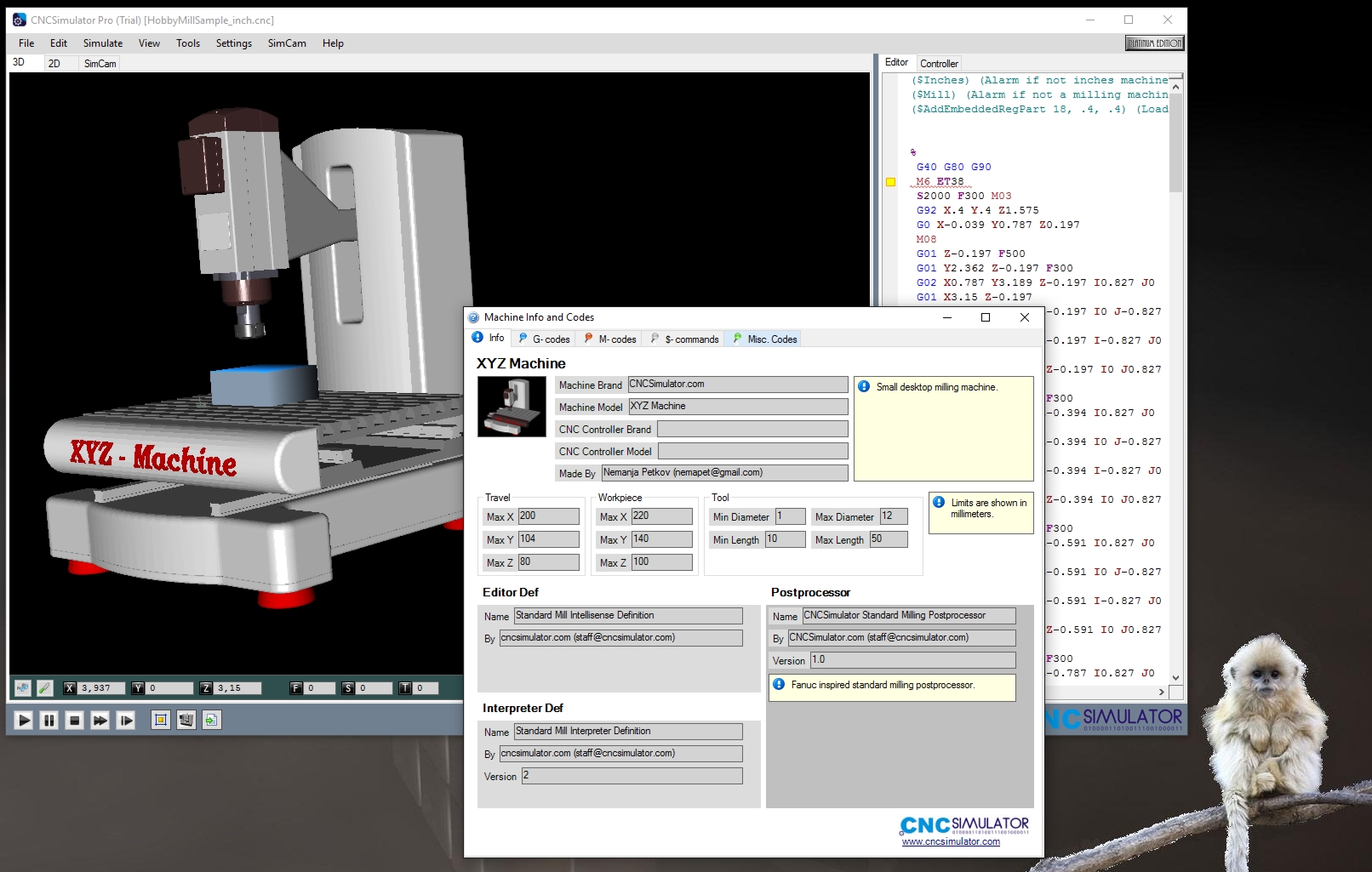Open the SimCam menu
The width and height of the screenshot is (1372, 872).
pos(287,43)
